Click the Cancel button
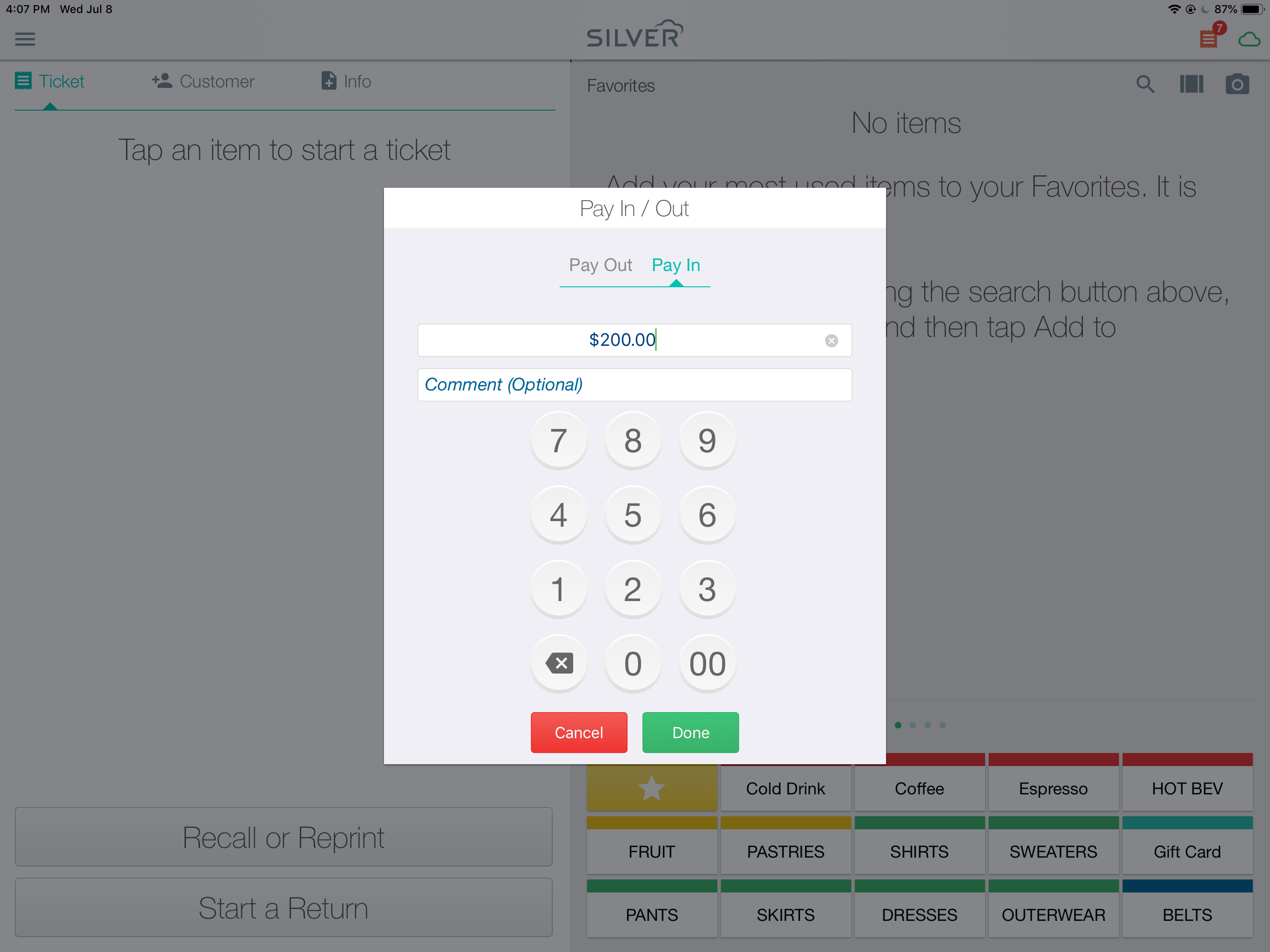This screenshot has width=1270, height=952. (579, 732)
